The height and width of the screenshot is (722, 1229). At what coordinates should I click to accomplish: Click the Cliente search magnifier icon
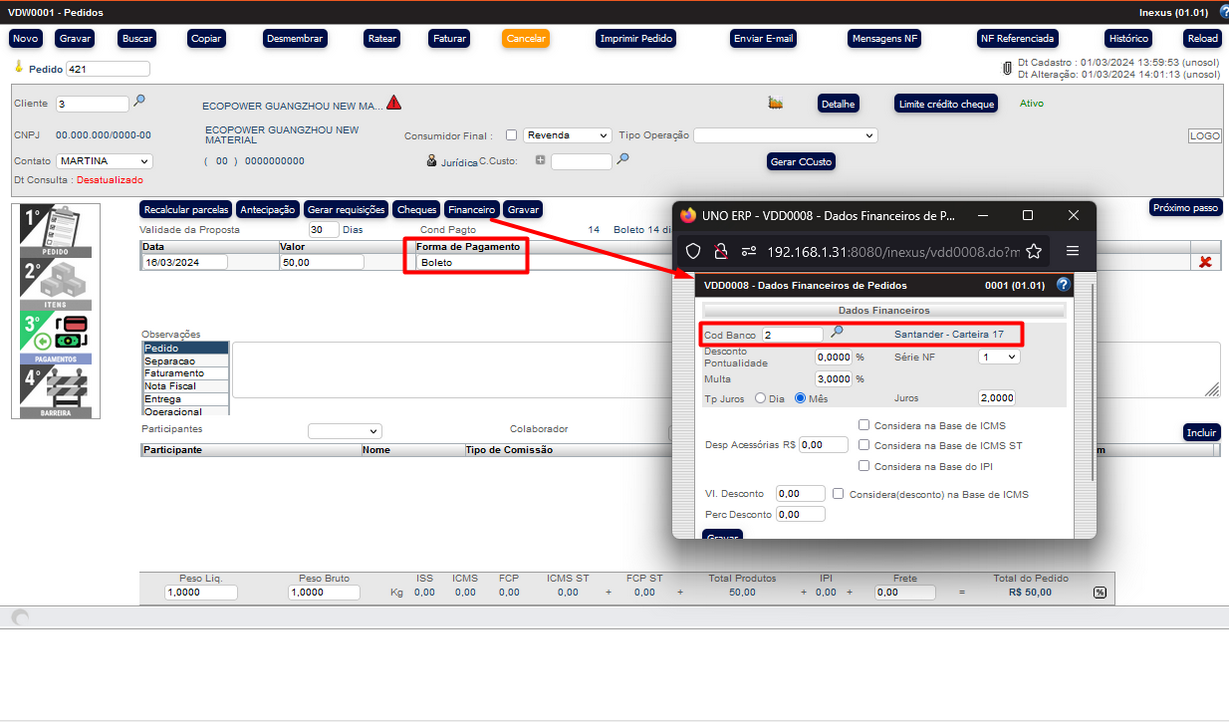tap(140, 101)
